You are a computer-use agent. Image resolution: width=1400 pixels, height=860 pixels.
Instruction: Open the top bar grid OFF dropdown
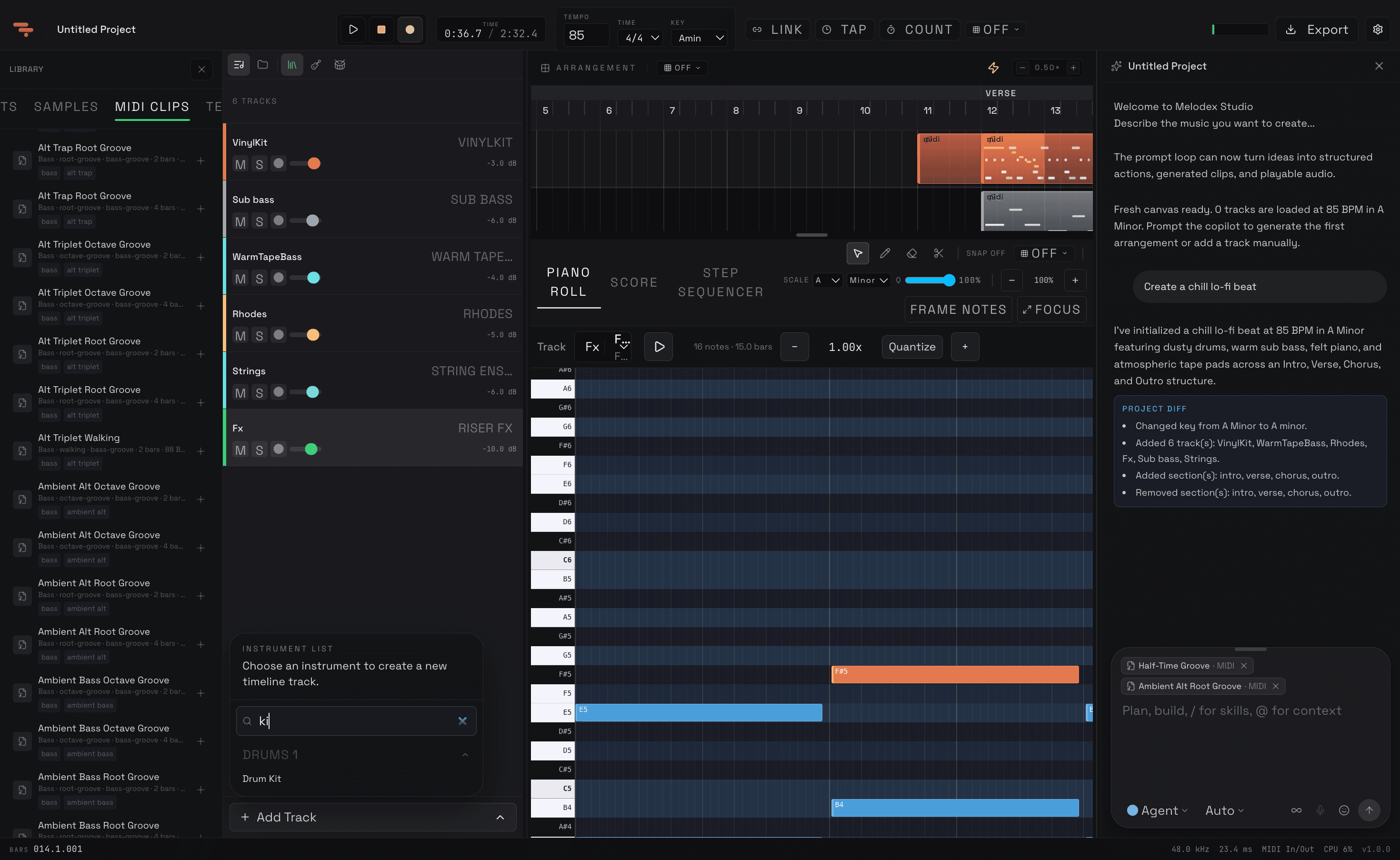pos(996,30)
